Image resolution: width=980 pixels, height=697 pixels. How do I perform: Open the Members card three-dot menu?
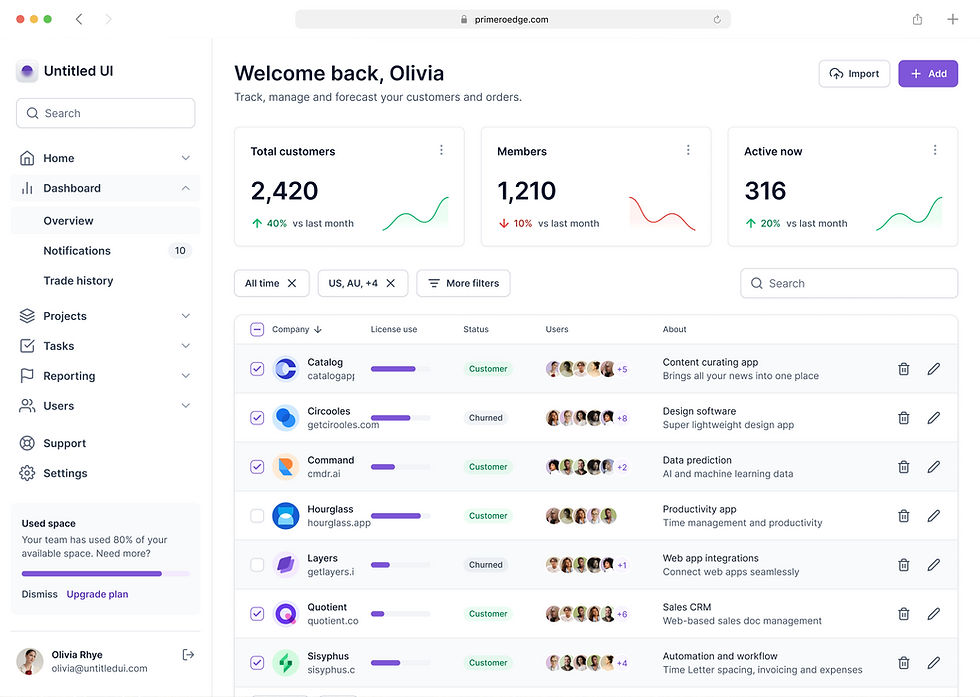688,150
